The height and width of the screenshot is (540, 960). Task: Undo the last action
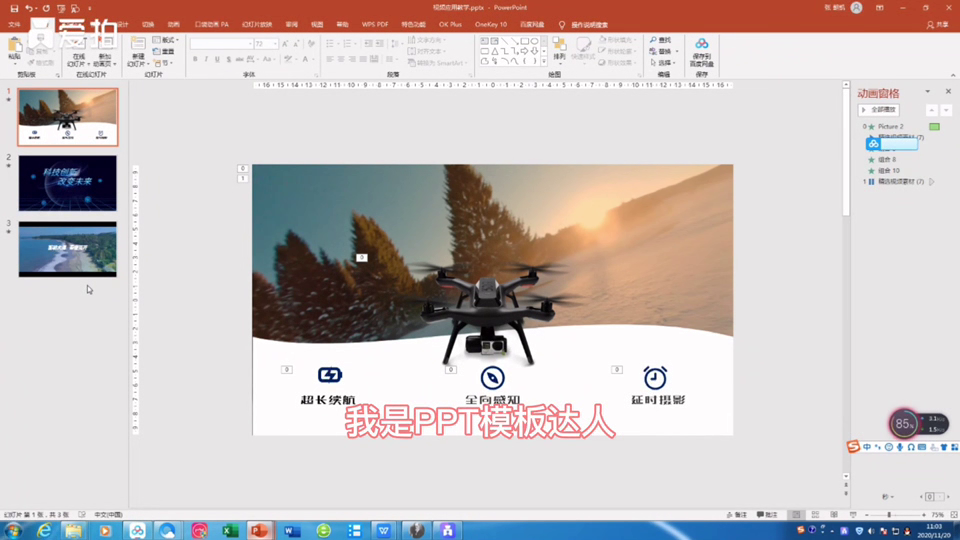tap(28, 8)
